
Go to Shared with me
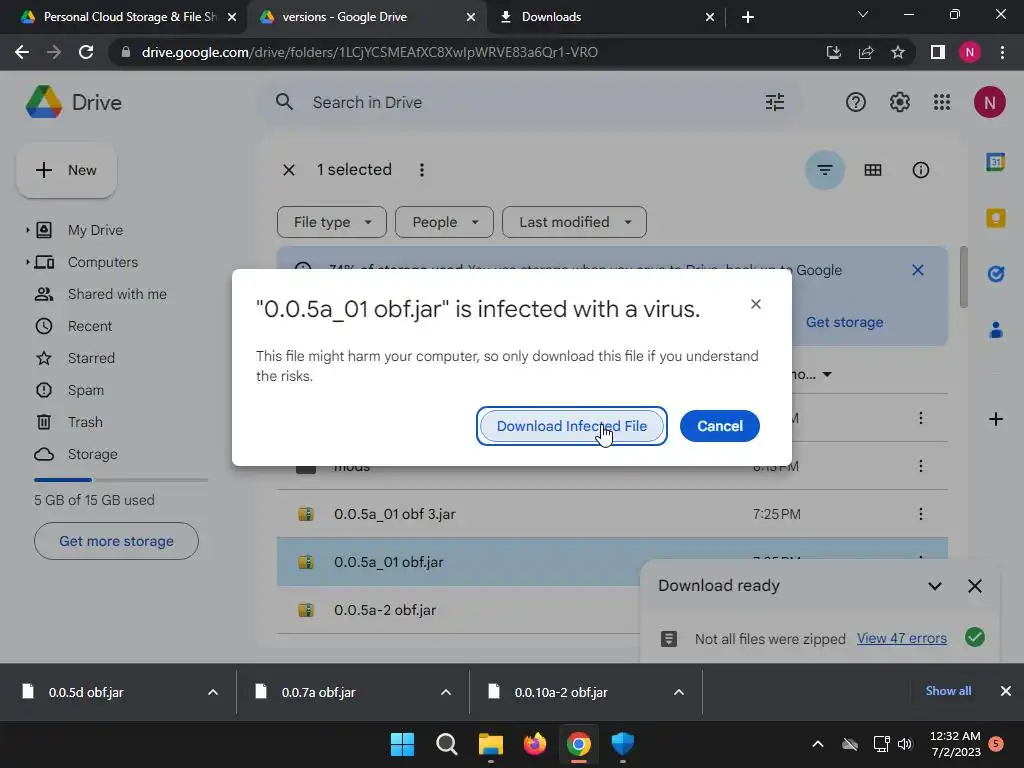[x=117, y=294]
